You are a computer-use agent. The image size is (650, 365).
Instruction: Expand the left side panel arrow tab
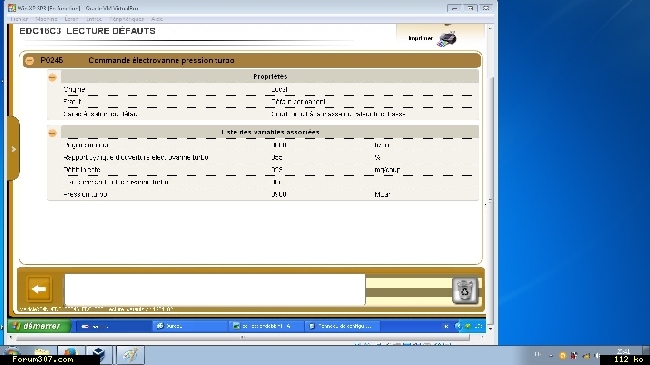pyautogui.click(x=13, y=149)
